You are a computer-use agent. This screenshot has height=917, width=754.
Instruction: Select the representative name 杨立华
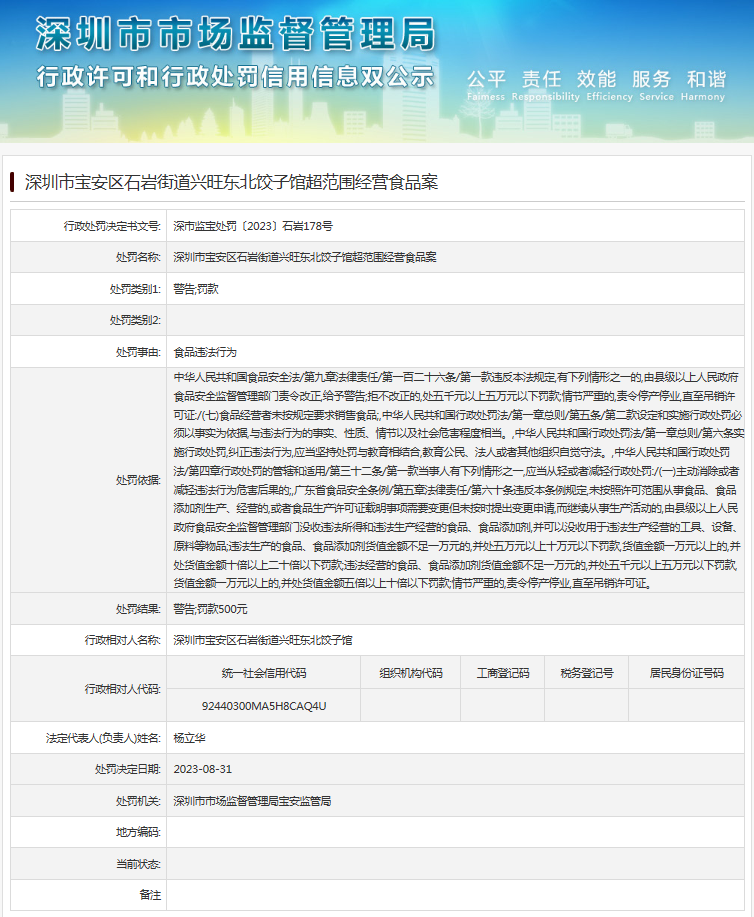pyautogui.click(x=189, y=738)
